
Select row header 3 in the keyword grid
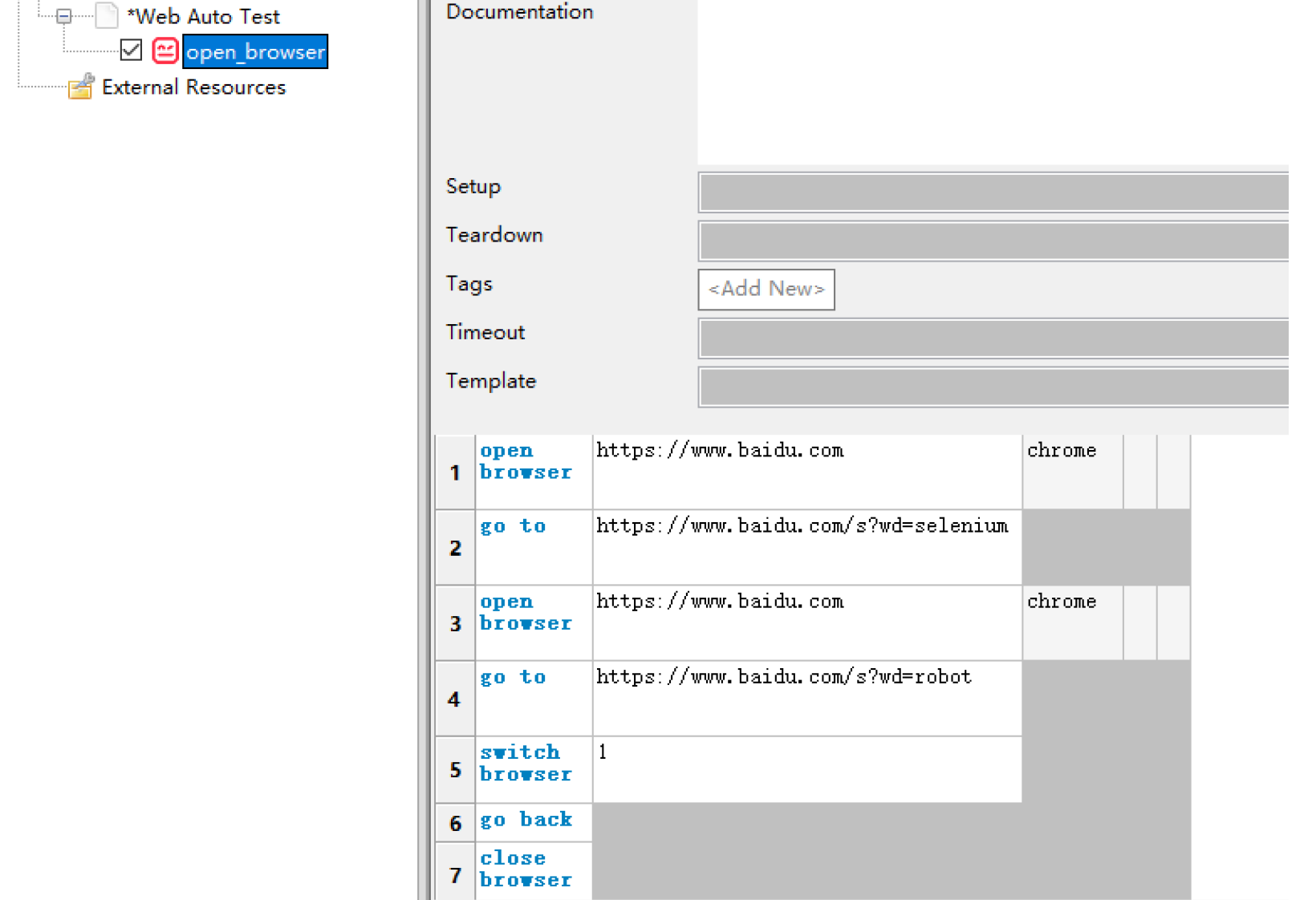coord(455,622)
